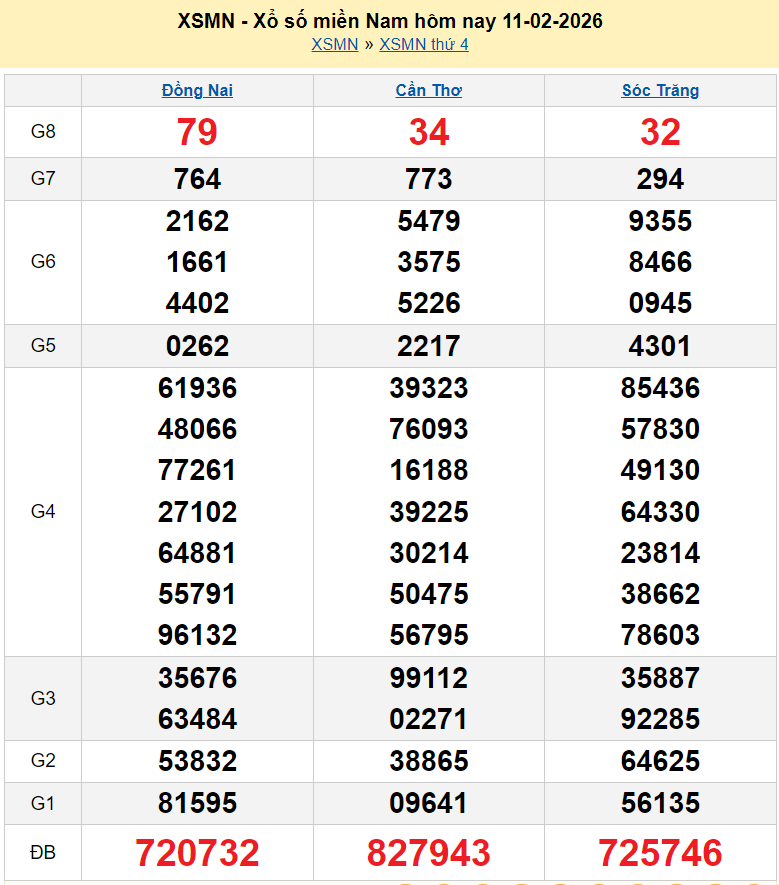Select Đồng Nai special prize 720732
This screenshot has width=779, height=885.
pyautogui.click(x=197, y=853)
